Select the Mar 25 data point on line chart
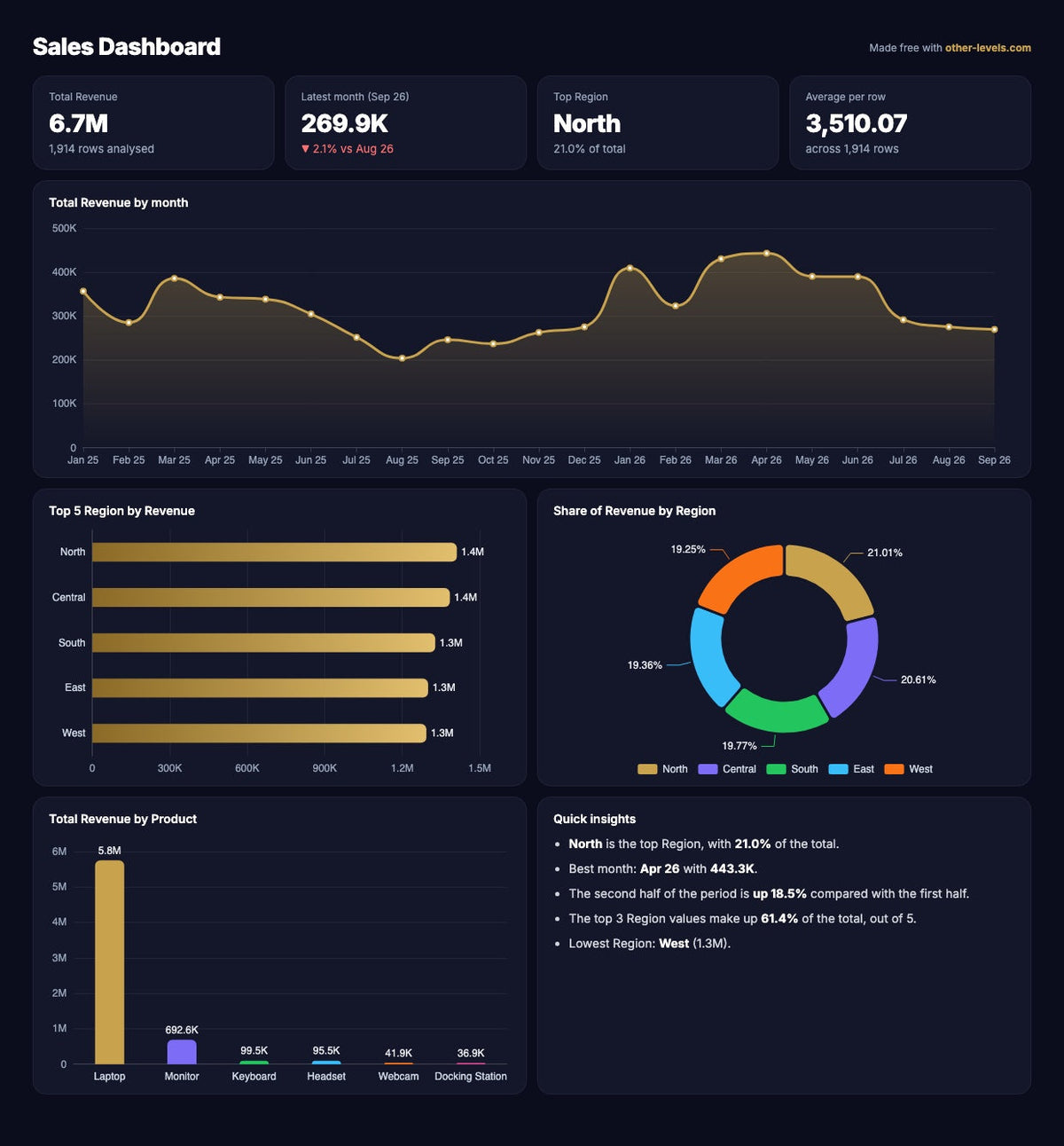This screenshot has width=1064, height=1146. point(174,279)
